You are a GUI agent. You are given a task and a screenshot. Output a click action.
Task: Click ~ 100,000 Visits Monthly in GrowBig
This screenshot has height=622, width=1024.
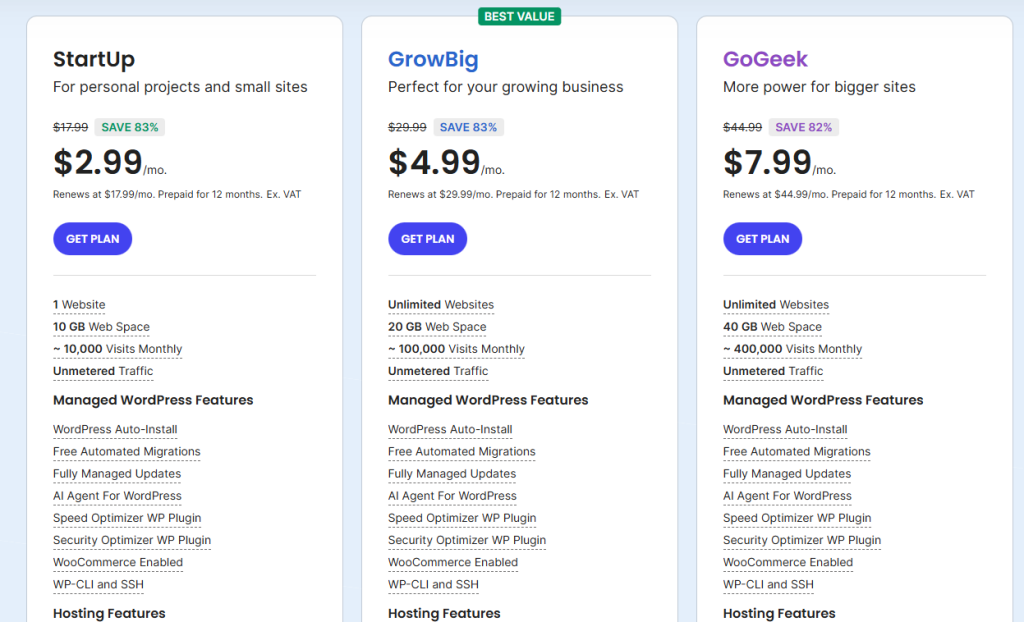pos(456,349)
